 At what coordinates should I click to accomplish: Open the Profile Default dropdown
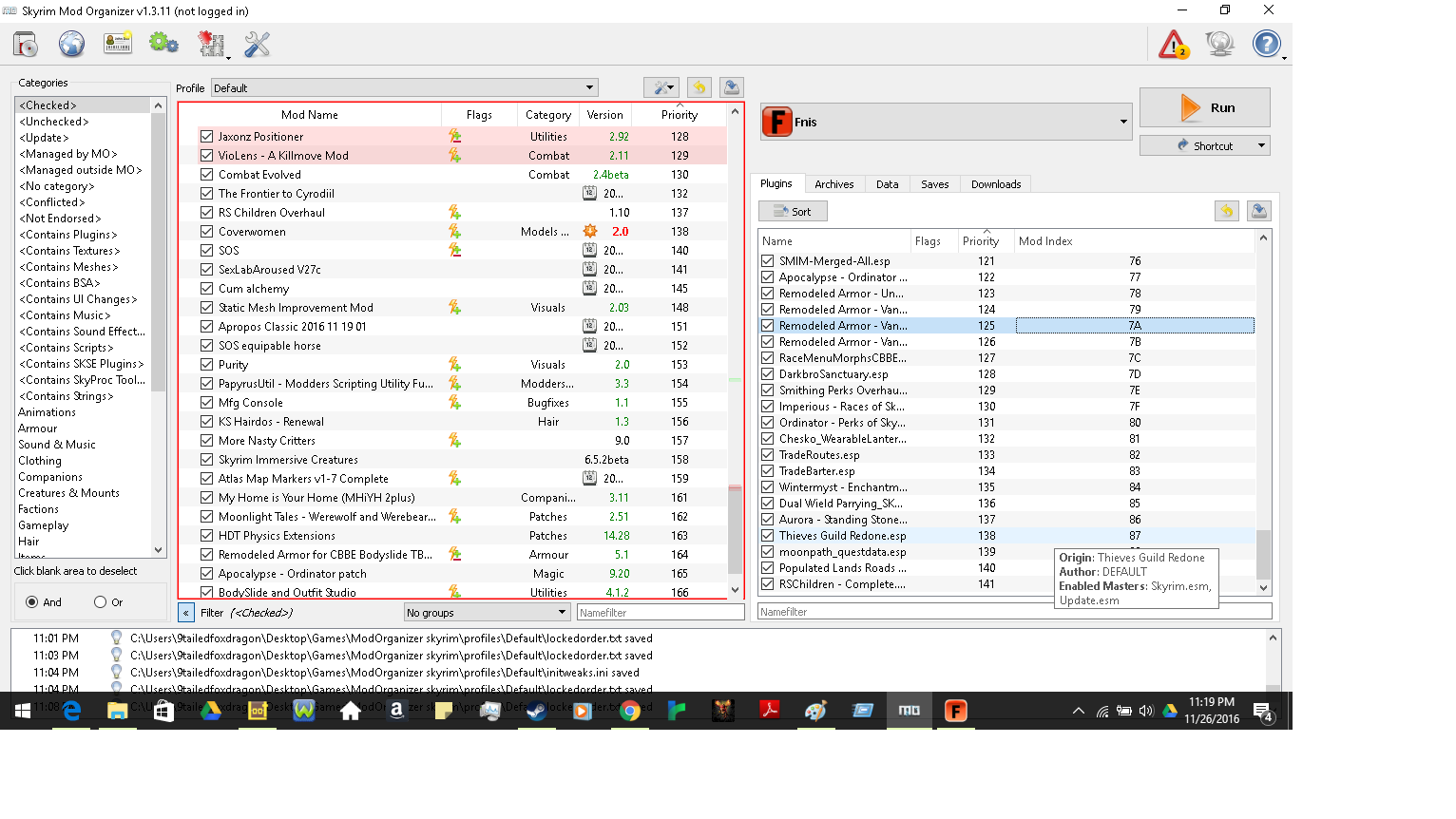tap(405, 88)
